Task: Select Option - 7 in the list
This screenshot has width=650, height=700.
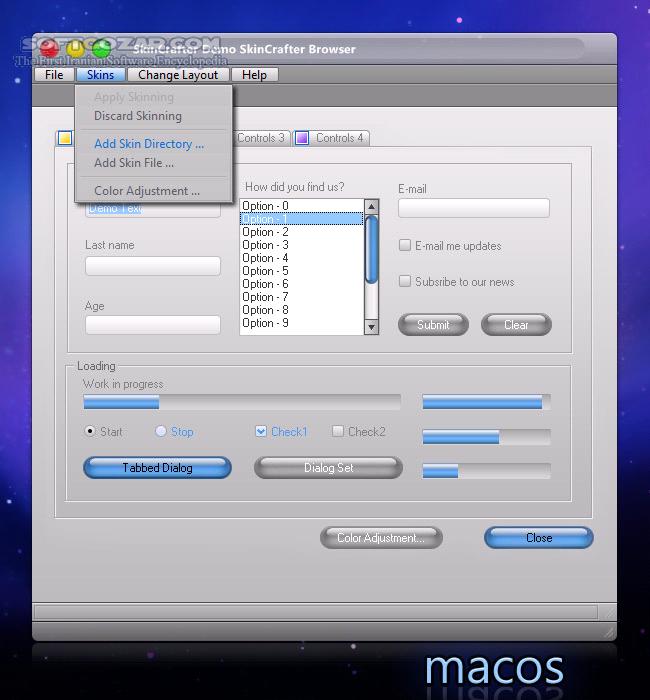Action: click(x=302, y=296)
